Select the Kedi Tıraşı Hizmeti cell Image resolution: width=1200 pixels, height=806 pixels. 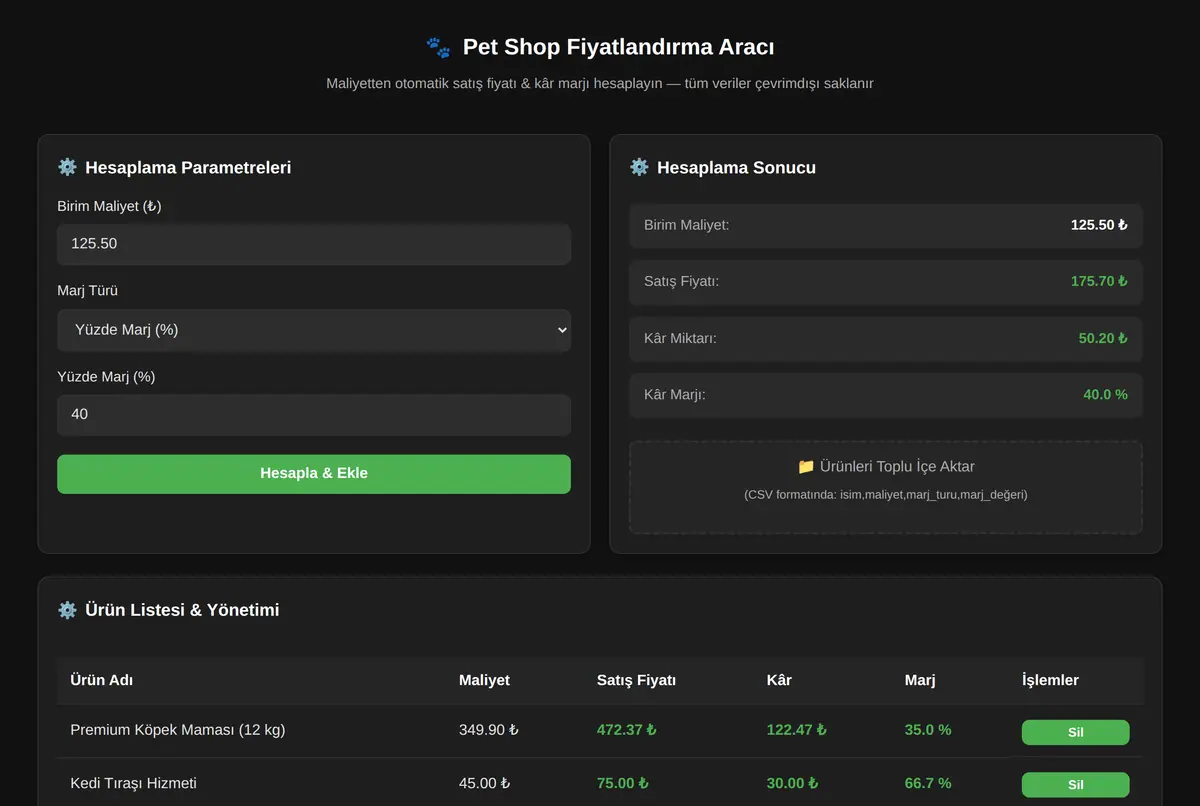coord(133,783)
